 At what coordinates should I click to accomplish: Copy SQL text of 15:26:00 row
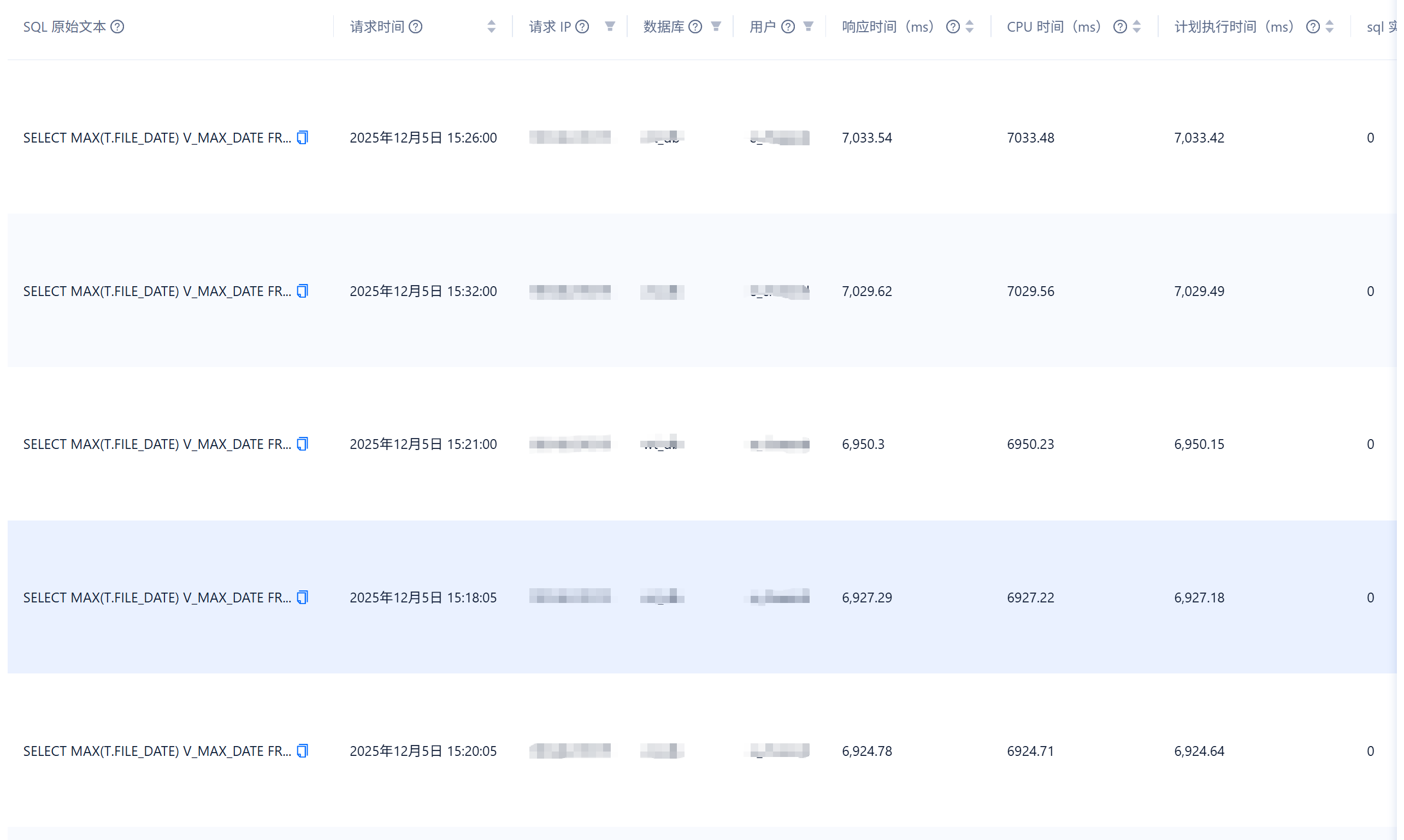[303, 138]
